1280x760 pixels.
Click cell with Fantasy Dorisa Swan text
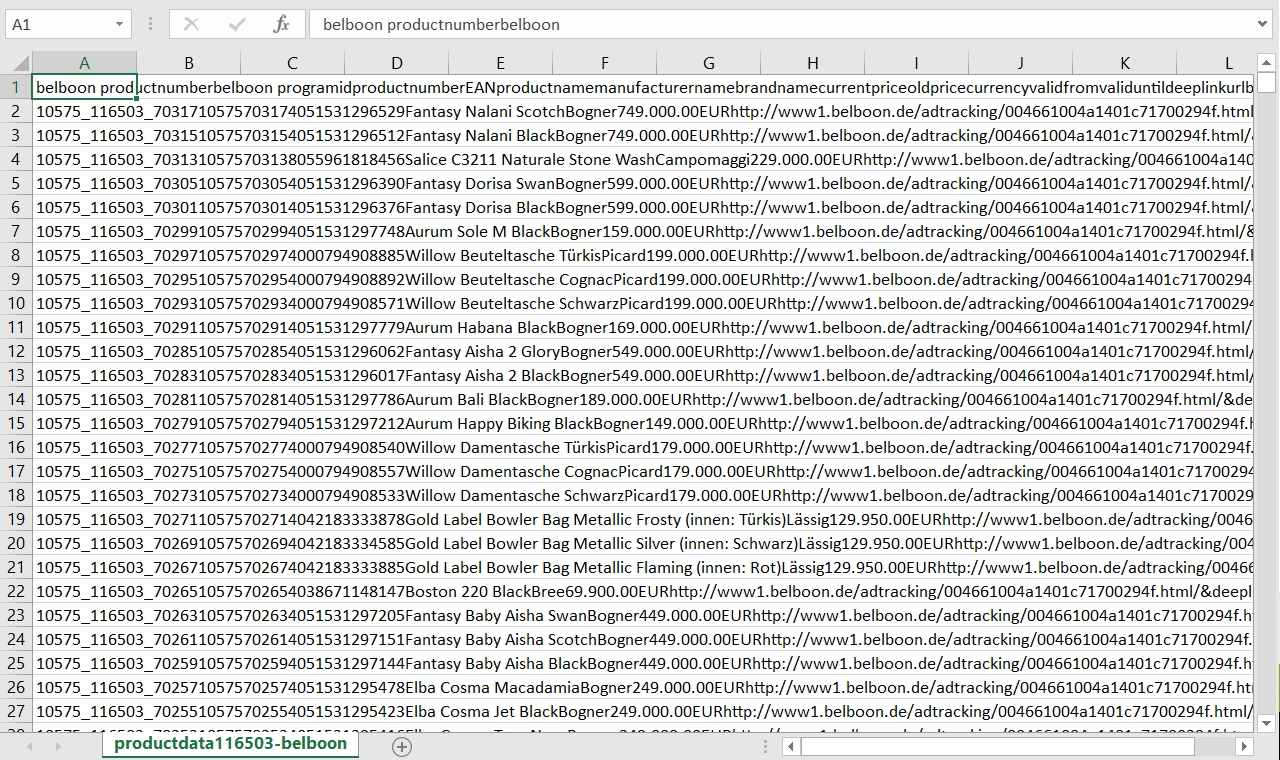coord(84,183)
